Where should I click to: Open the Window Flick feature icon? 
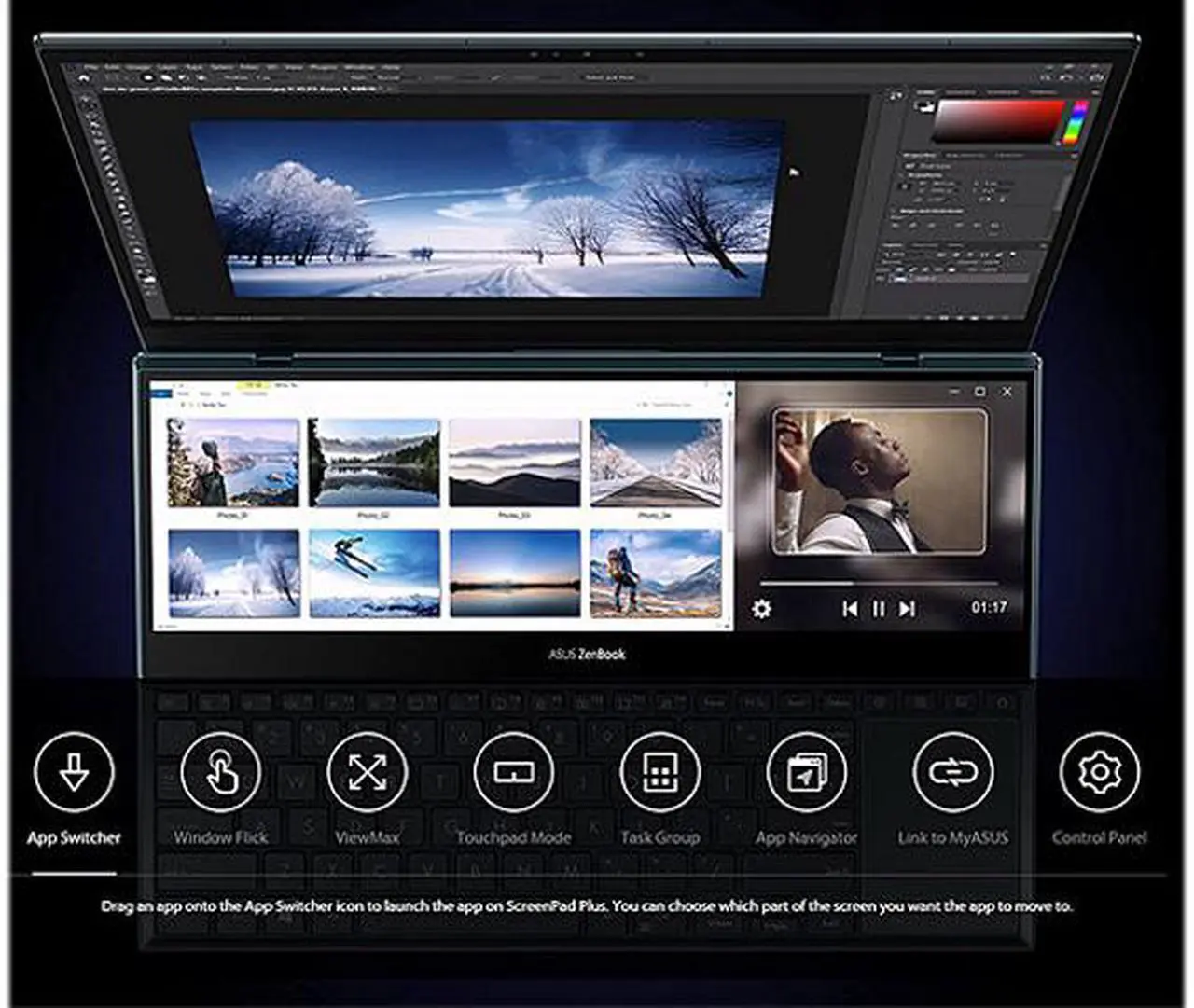click(220, 772)
